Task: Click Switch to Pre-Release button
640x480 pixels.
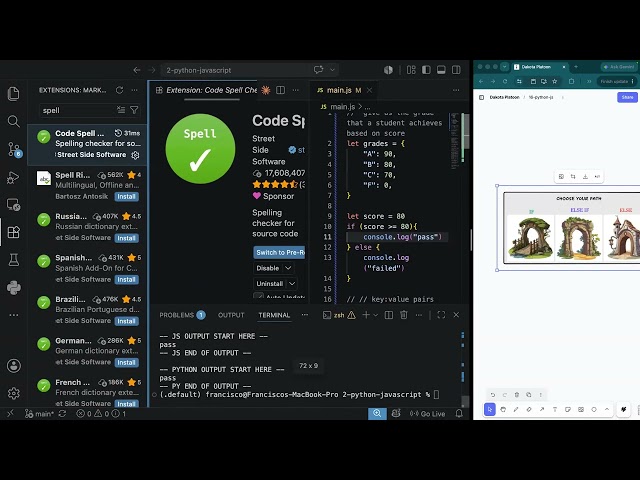Action: [x=279, y=252]
